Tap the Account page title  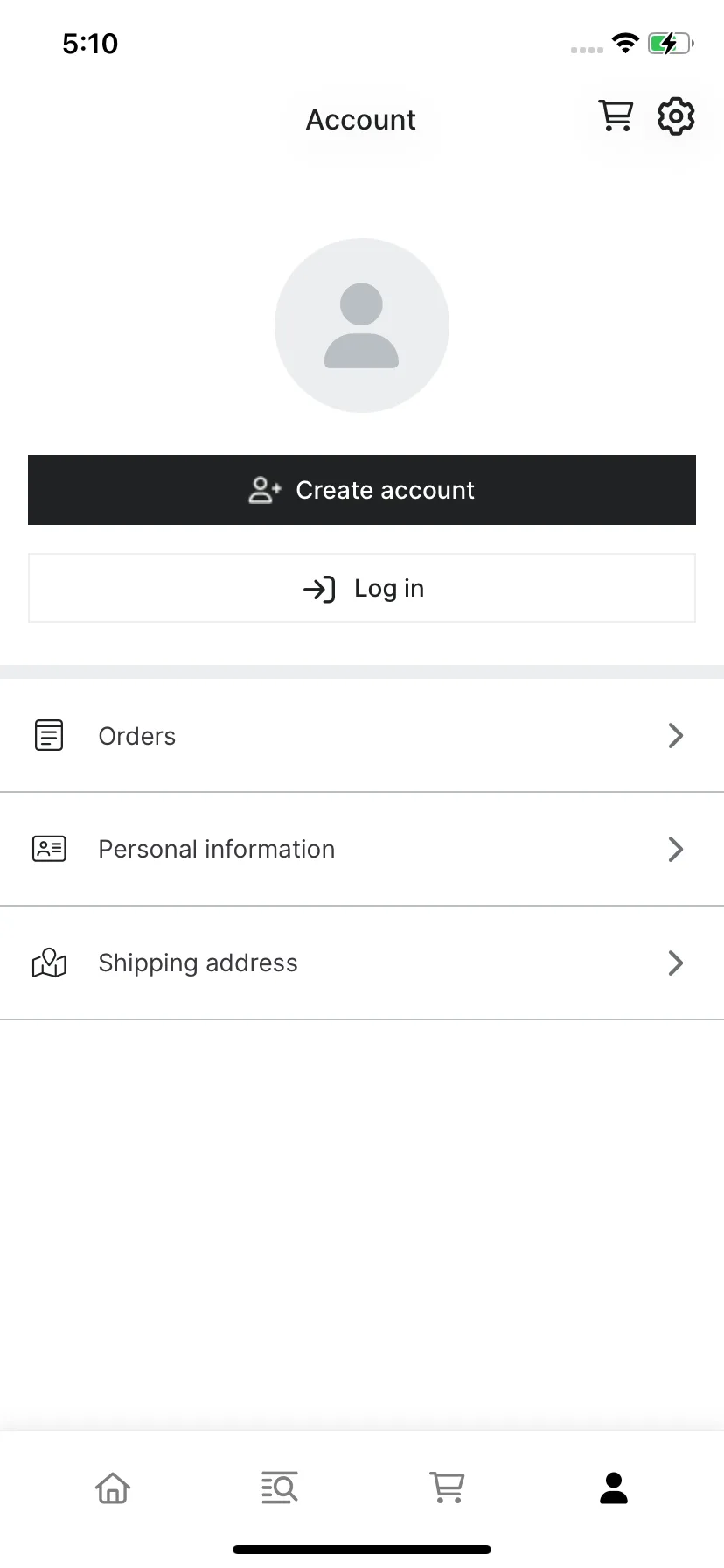[x=361, y=120]
